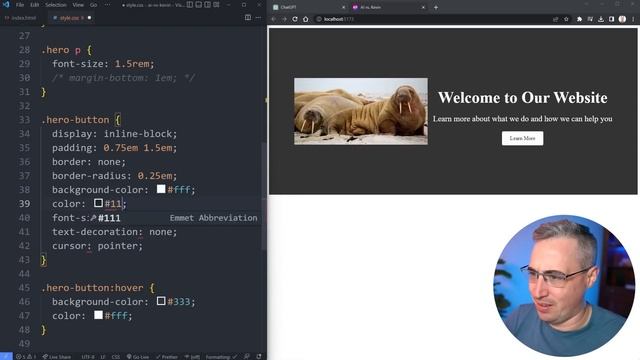
Task: Reload the localhost page
Action: [x=295, y=19]
